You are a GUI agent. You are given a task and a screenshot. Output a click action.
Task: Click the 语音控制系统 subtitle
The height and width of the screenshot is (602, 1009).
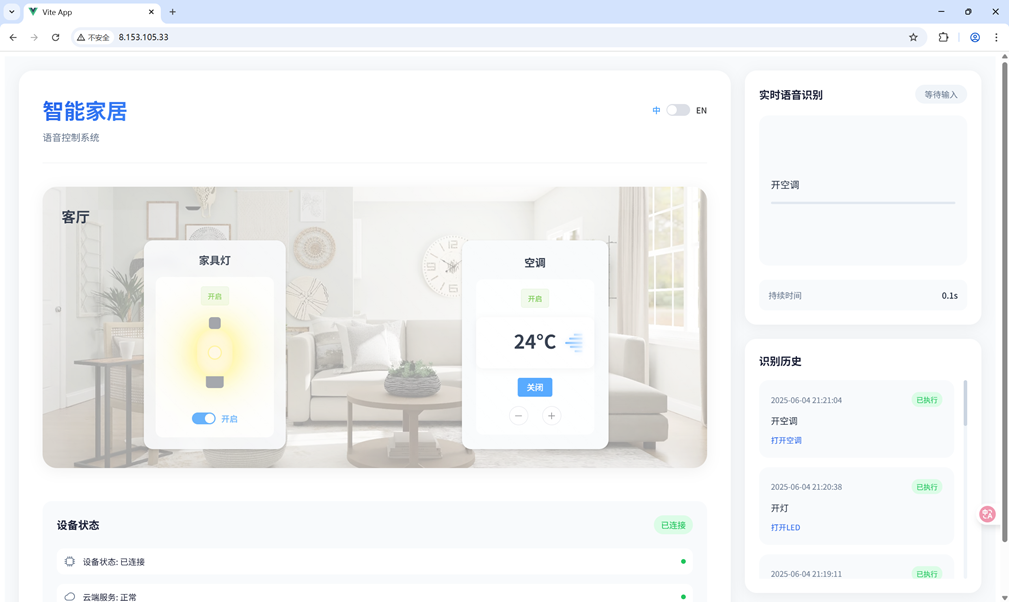(x=71, y=138)
